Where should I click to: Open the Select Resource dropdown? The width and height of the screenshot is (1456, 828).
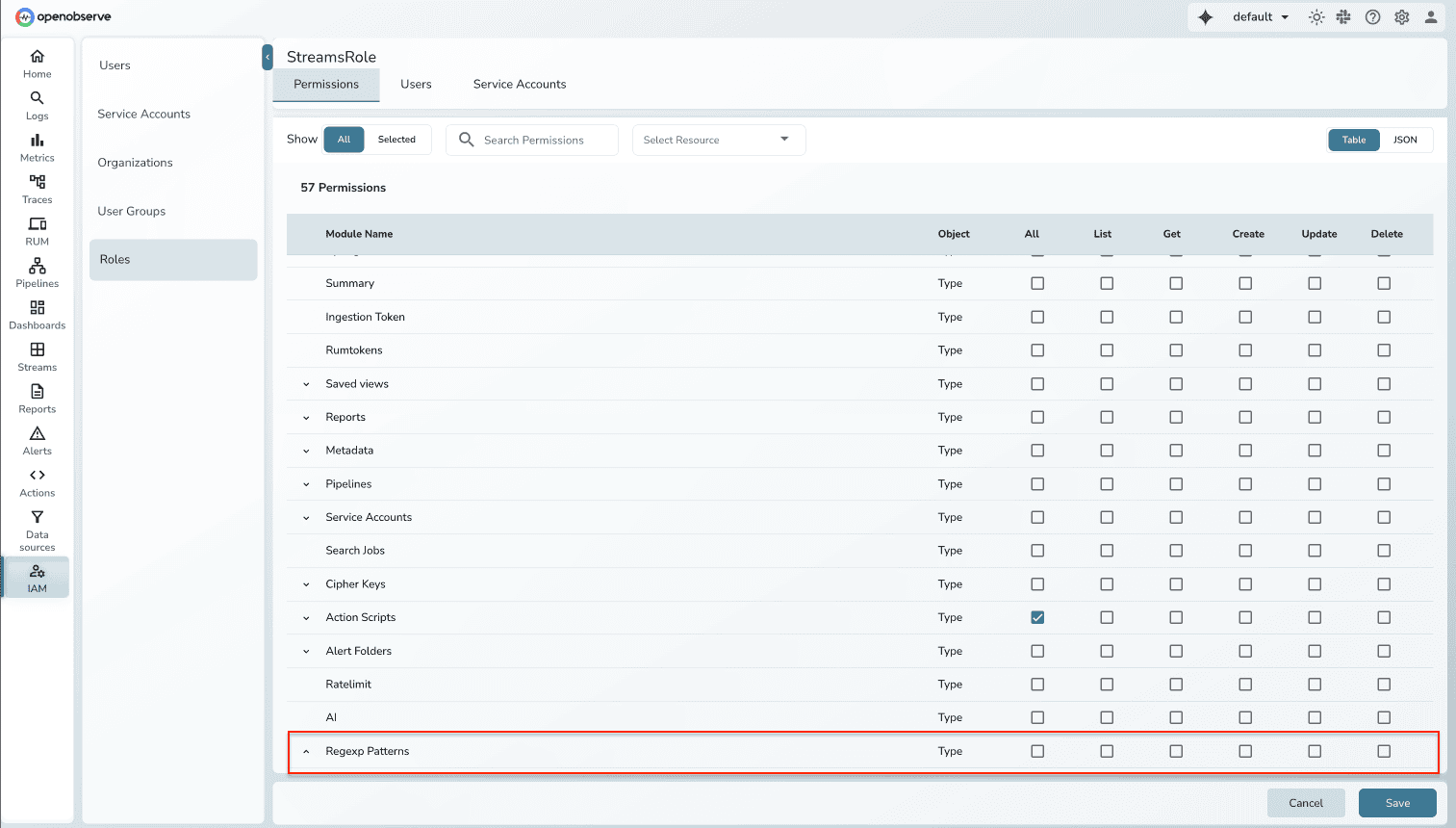coord(718,140)
